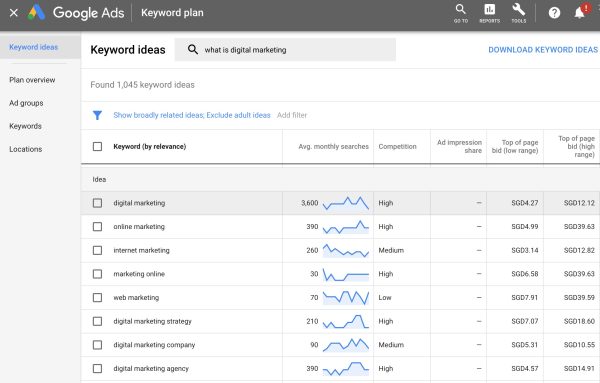Check the digital marketing row checkbox
This screenshot has width=600, height=383.
pos(98,203)
